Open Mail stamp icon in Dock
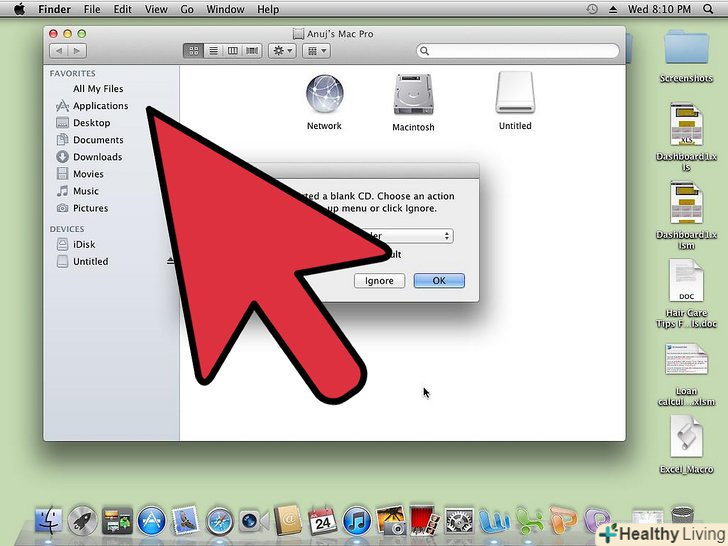The width and height of the screenshot is (728, 546). click(186, 520)
